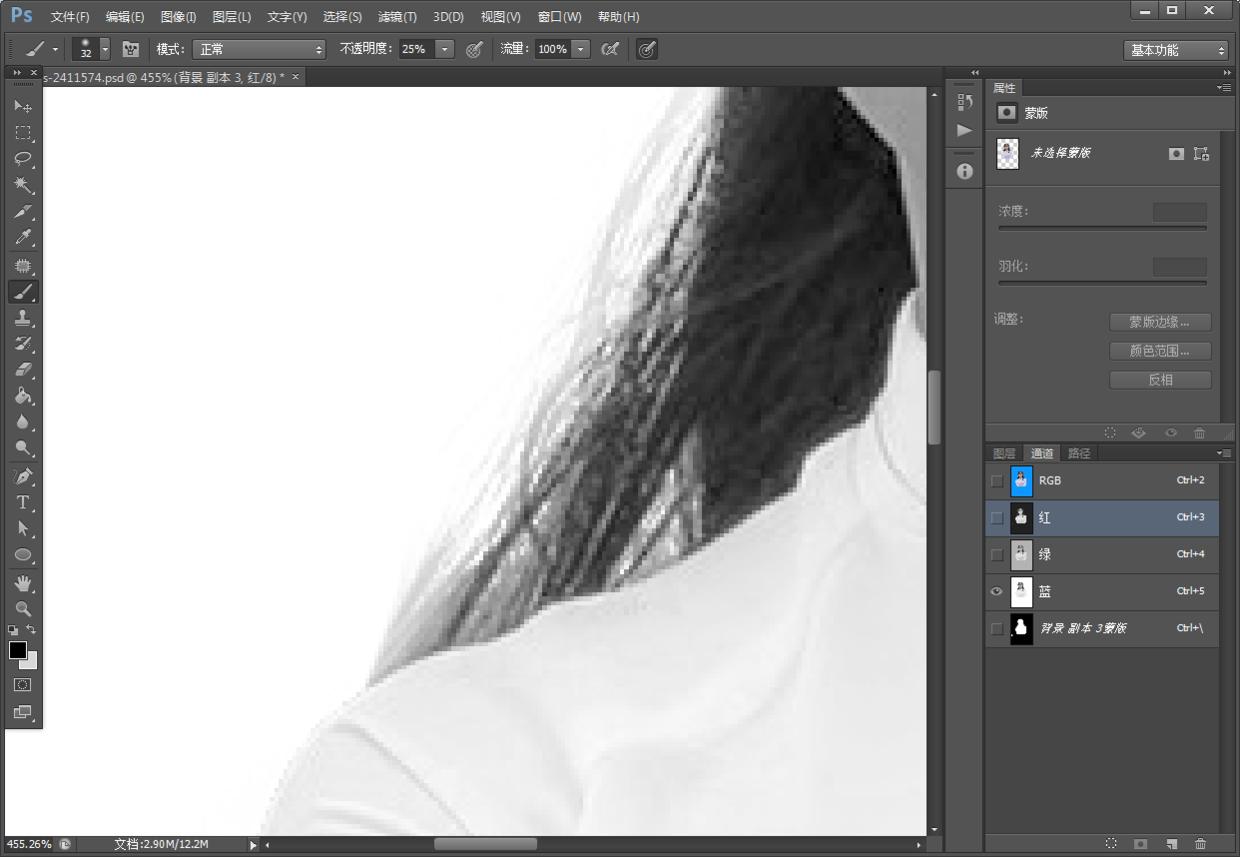1240x857 pixels.
Task: Select the Lasso tool
Action: tap(23, 159)
